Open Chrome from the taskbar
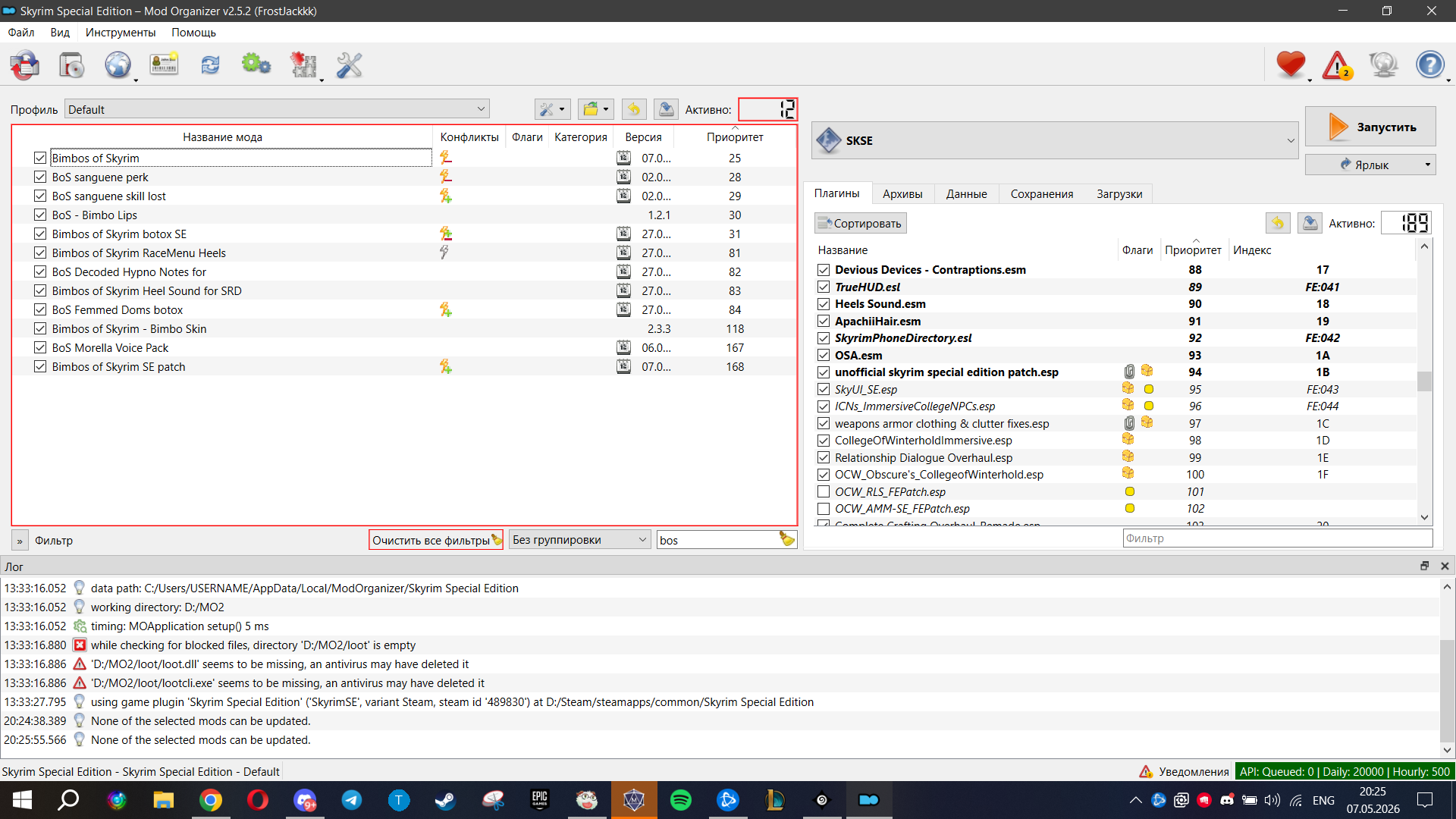This screenshot has height=819, width=1456. pyautogui.click(x=210, y=800)
